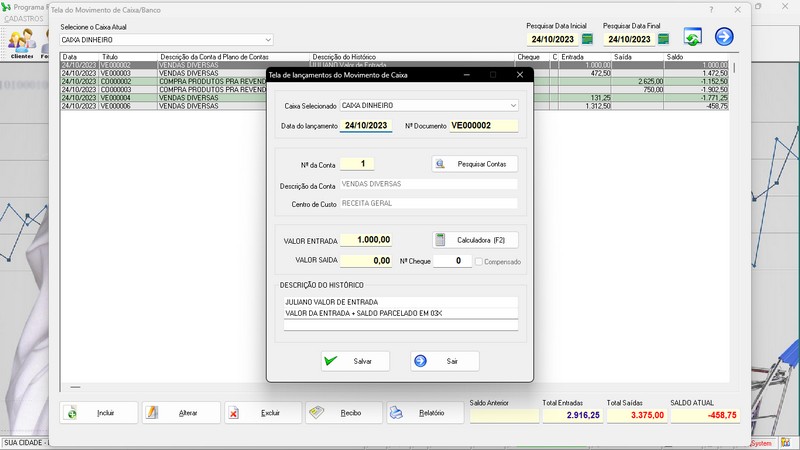Screen dimensions: 800x450
Task: Click Centro de Custo field RECEITA GERAL
Action: (x=429, y=204)
